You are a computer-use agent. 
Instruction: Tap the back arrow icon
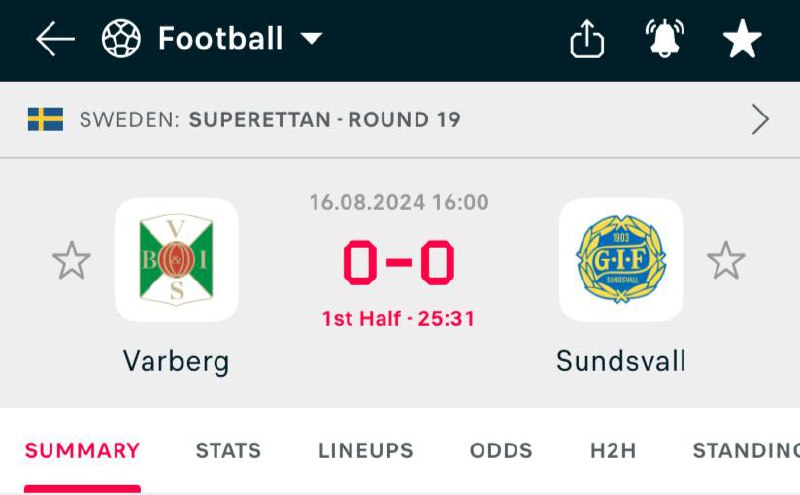point(55,40)
